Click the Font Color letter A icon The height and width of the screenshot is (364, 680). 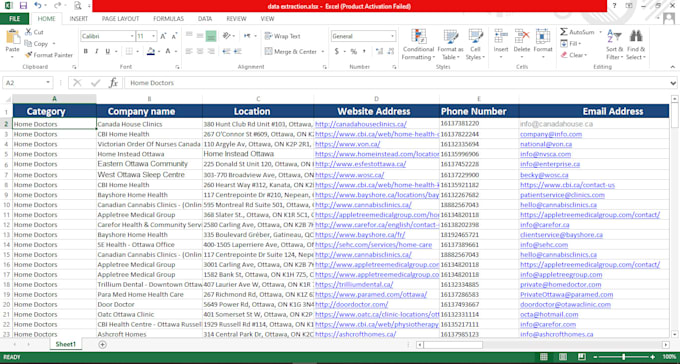pos(168,51)
